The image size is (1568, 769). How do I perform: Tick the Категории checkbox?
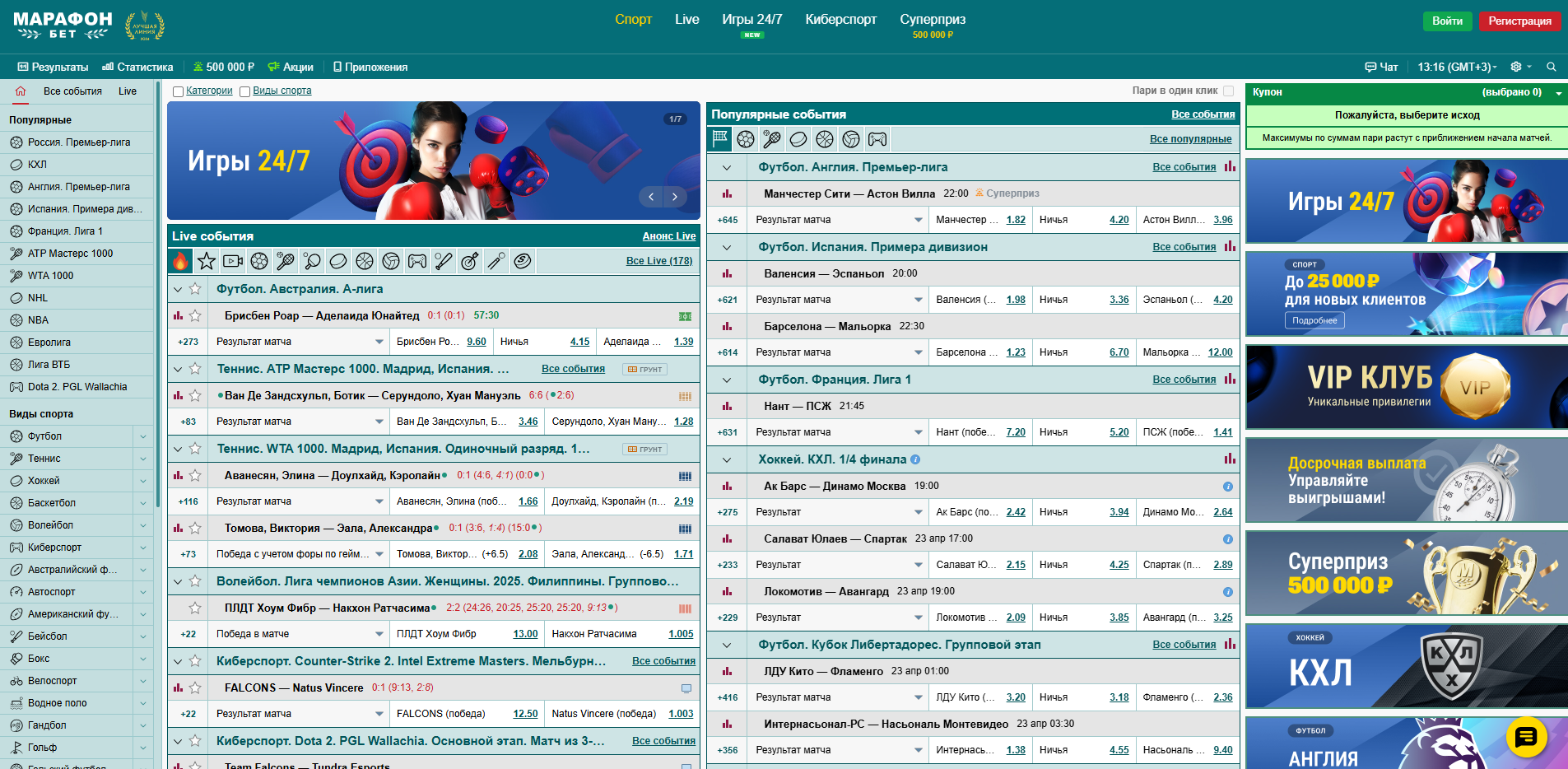coord(178,91)
